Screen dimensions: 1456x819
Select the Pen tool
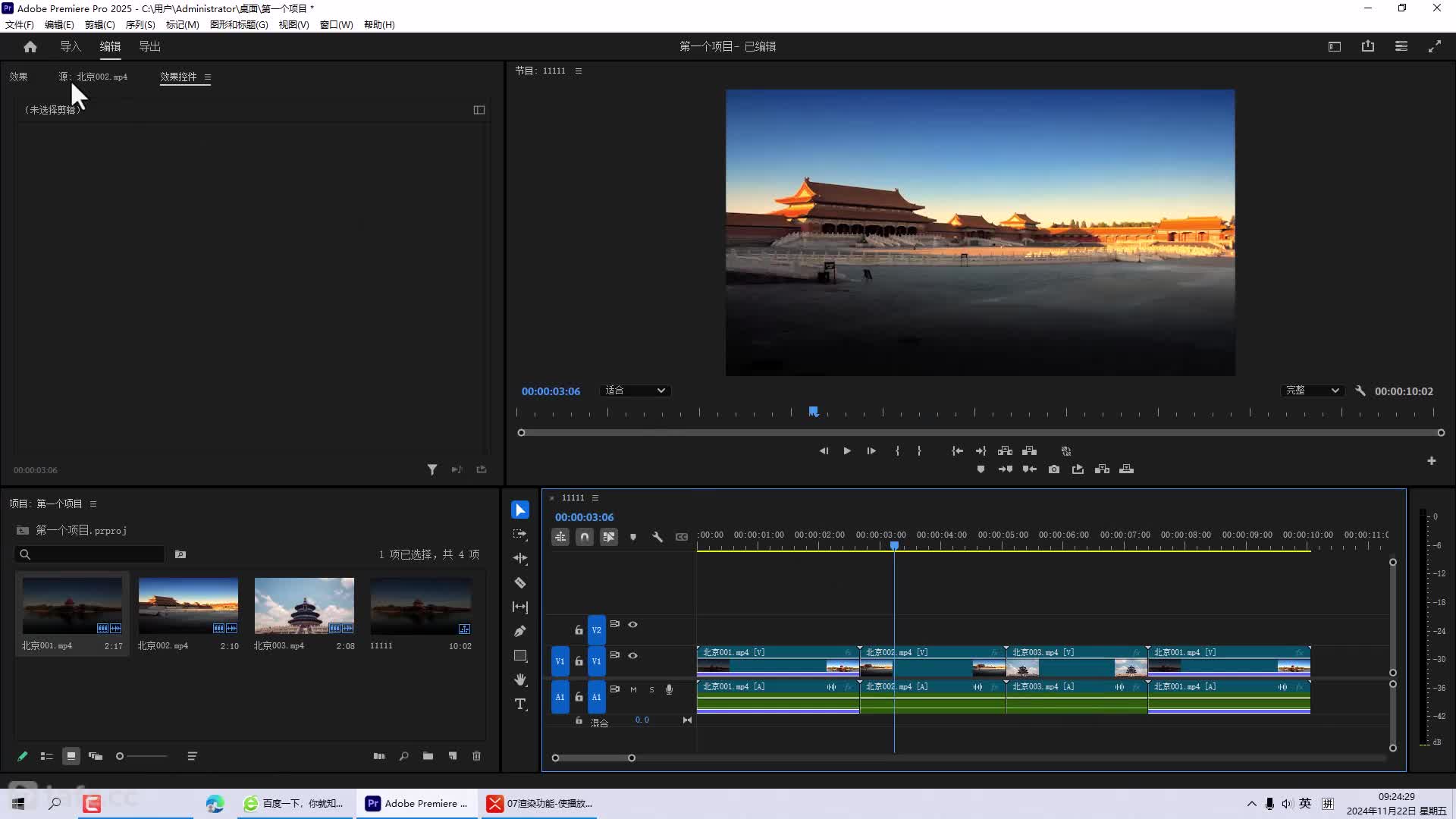point(520,631)
